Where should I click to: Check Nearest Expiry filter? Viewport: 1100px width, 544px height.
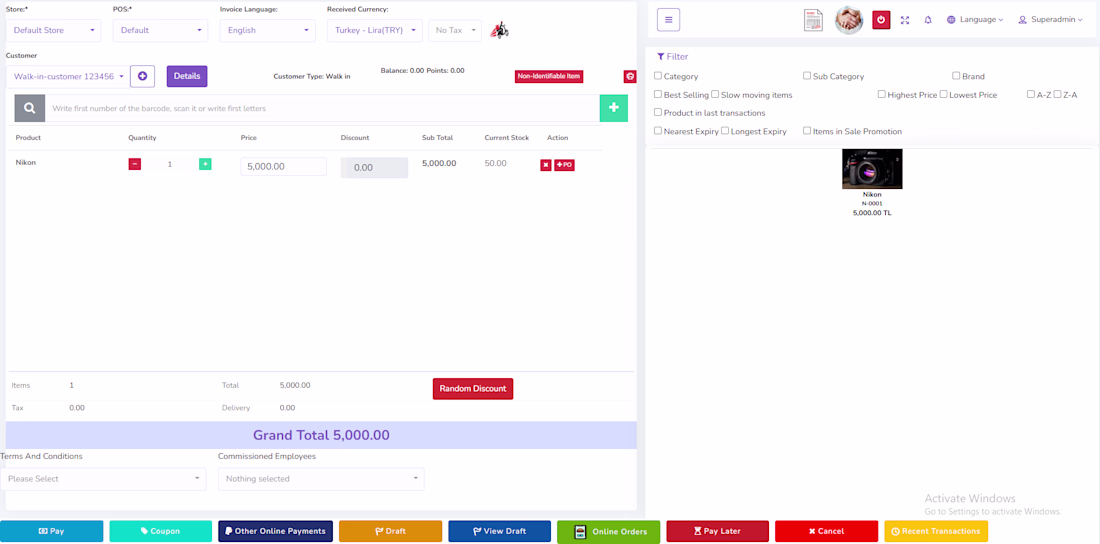[x=658, y=131]
